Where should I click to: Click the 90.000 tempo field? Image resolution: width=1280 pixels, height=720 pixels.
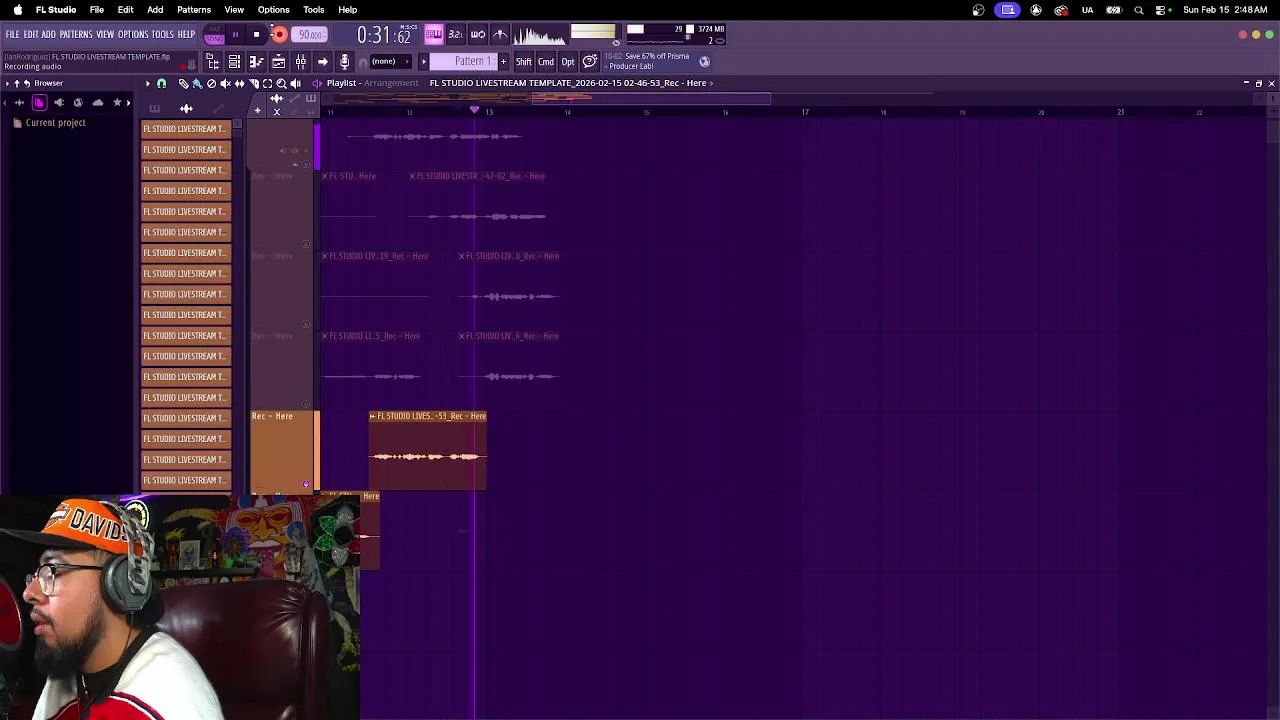310,35
